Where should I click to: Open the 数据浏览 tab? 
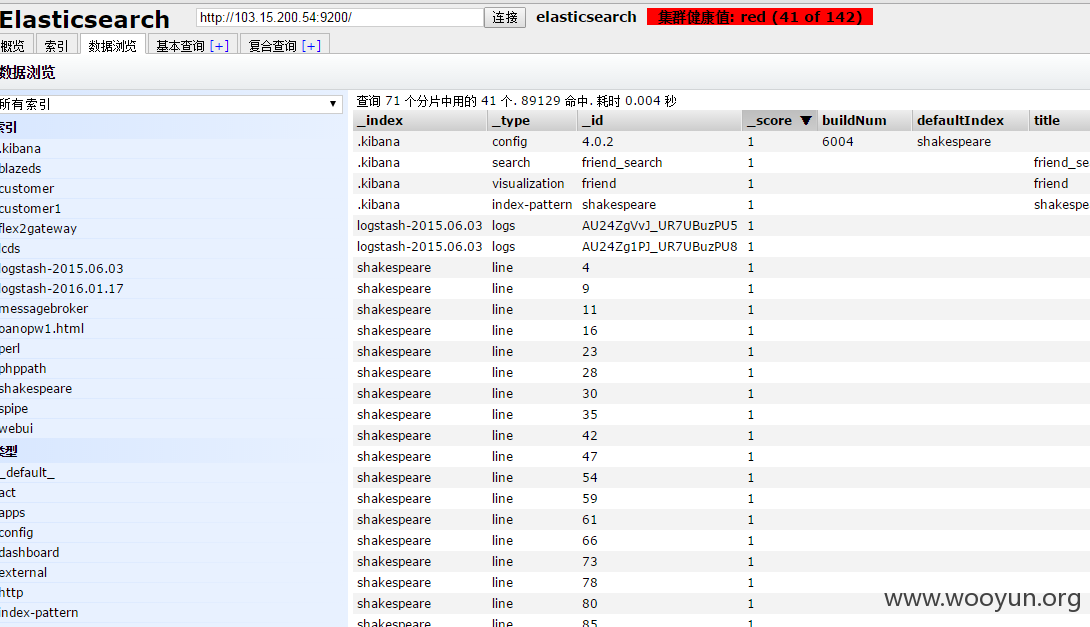(113, 45)
